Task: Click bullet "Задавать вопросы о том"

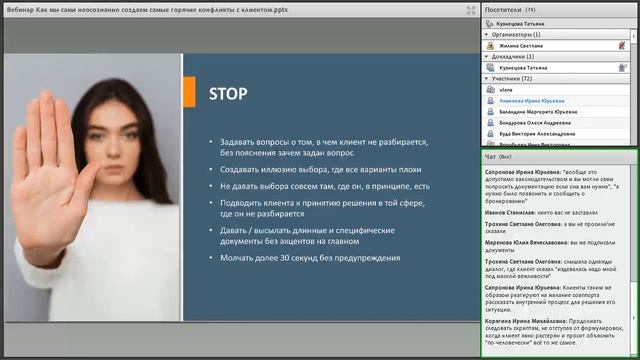Action: [324, 147]
